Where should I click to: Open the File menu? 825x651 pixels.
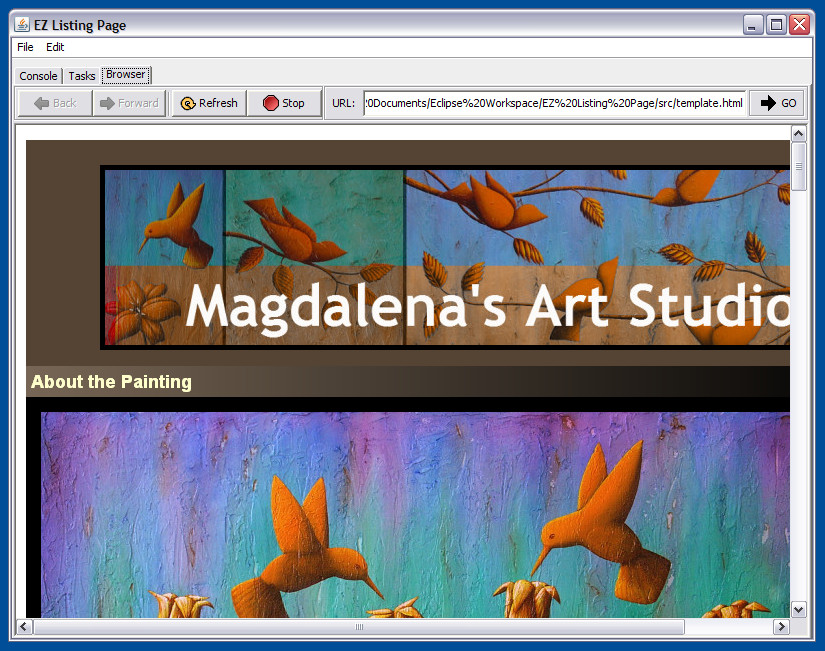pyautogui.click(x=25, y=47)
